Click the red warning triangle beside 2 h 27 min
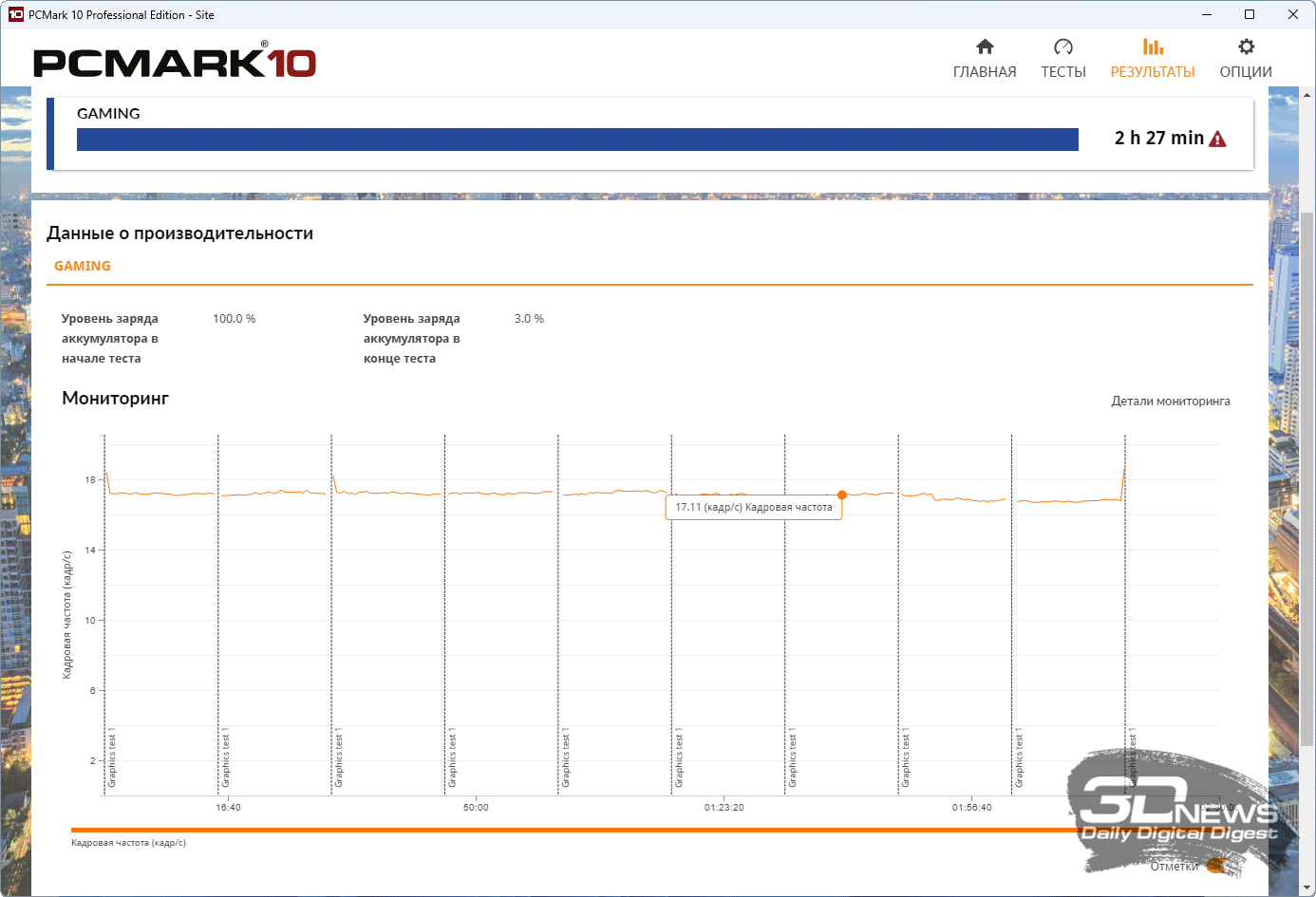The height and width of the screenshot is (897, 1316). tap(1218, 140)
